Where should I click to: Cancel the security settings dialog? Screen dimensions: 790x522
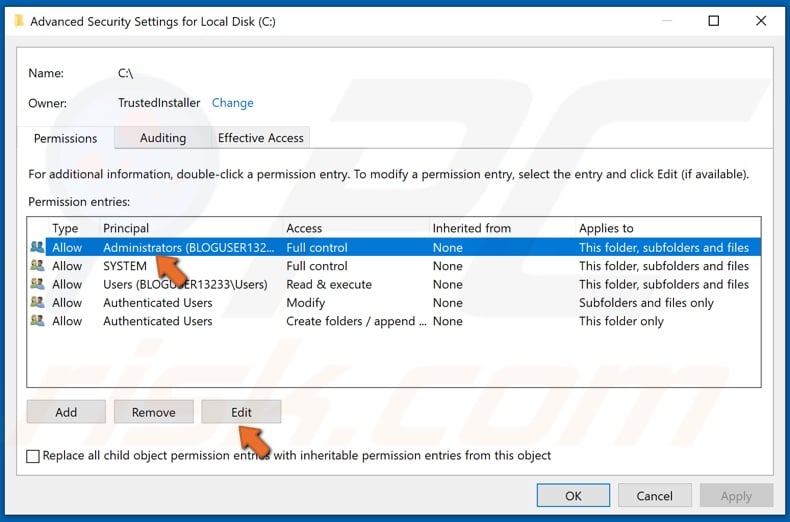pos(655,496)
